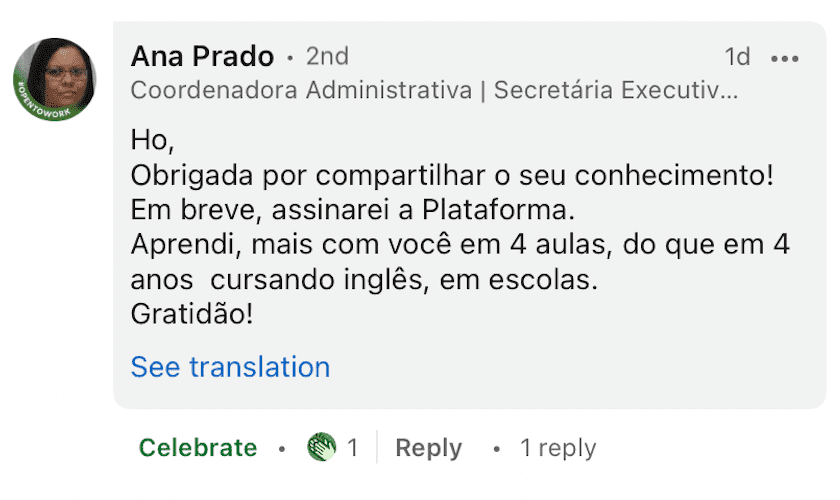Click the Gratidão! line in comment
The image size is (840, 500).
click(x=192, y=314)
